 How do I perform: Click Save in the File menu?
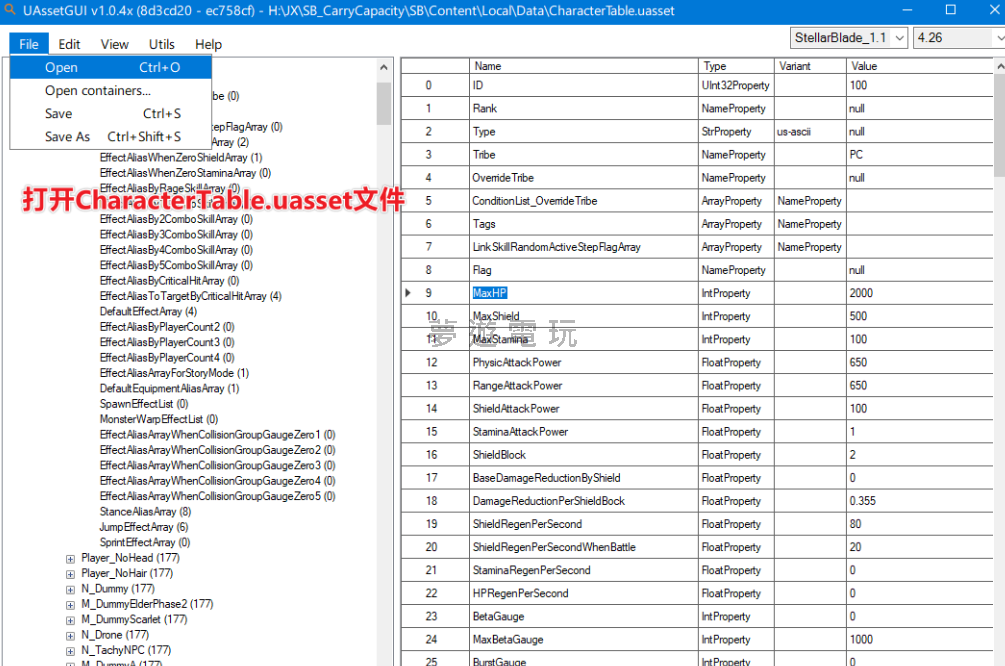[59, 113]
